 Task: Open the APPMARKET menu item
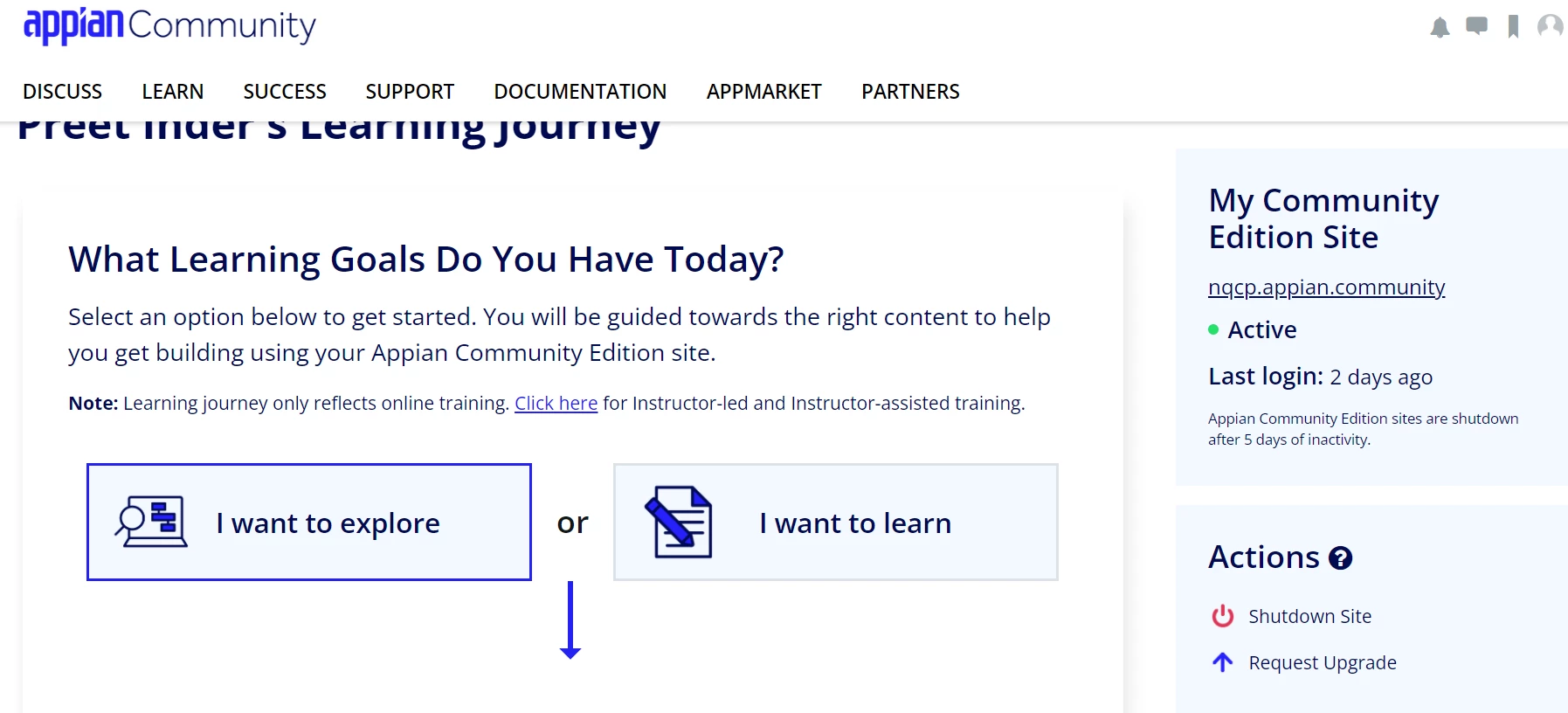pyautogui.click(x=764, y=92)
